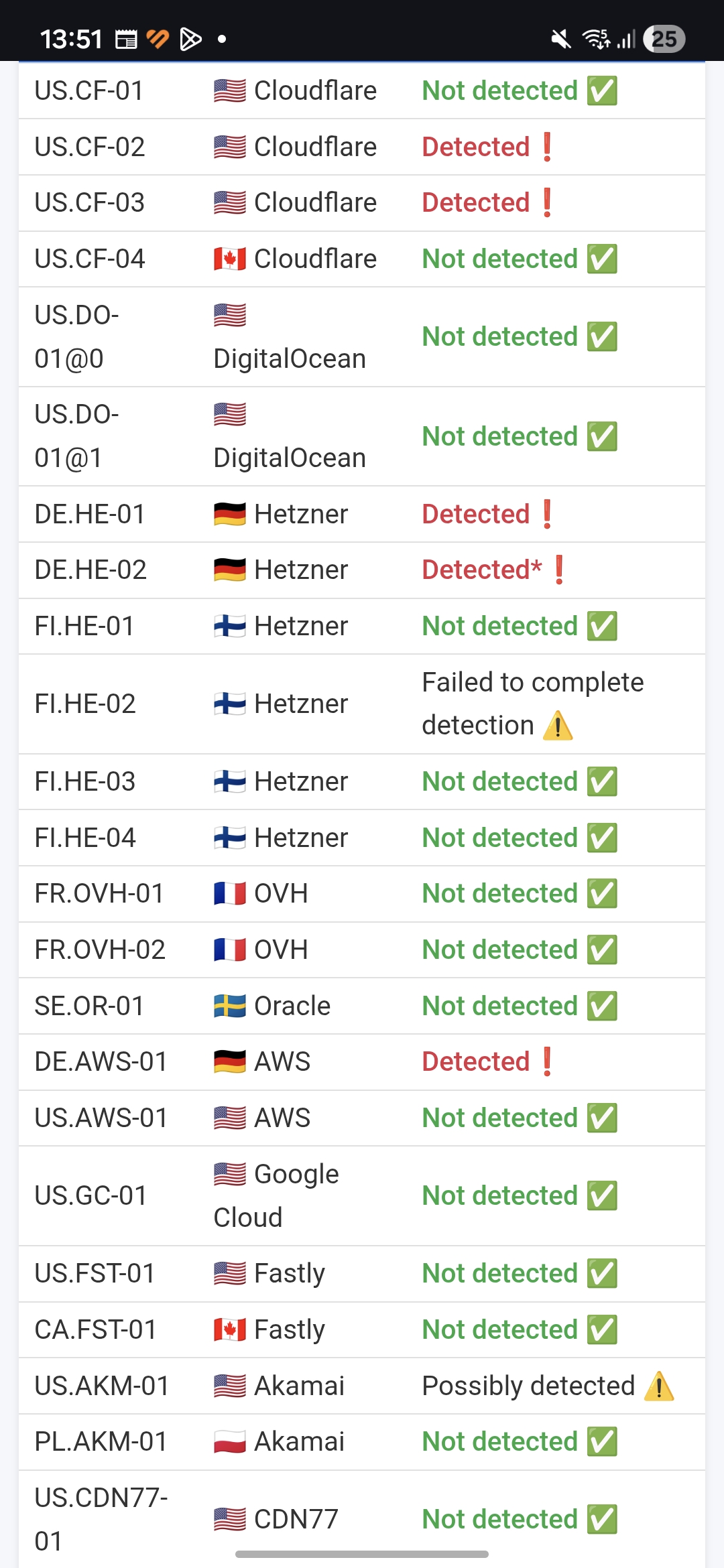Tap the horizontal scroll indicator at bottom
The height and width of the screenshot is (1568, 724).
pyautogui.click(x=362, y=1554)
